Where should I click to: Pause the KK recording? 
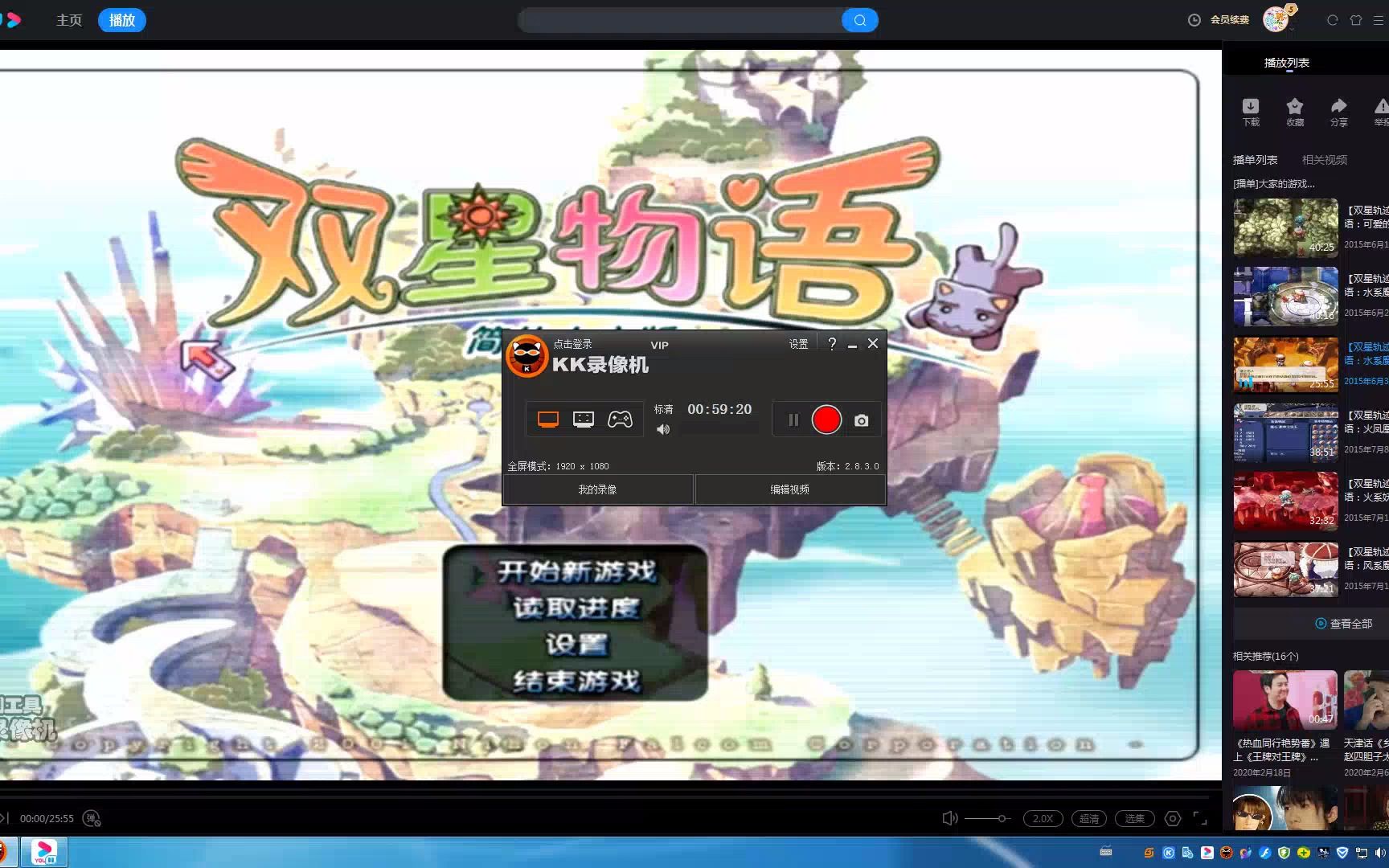coord(793,420)
